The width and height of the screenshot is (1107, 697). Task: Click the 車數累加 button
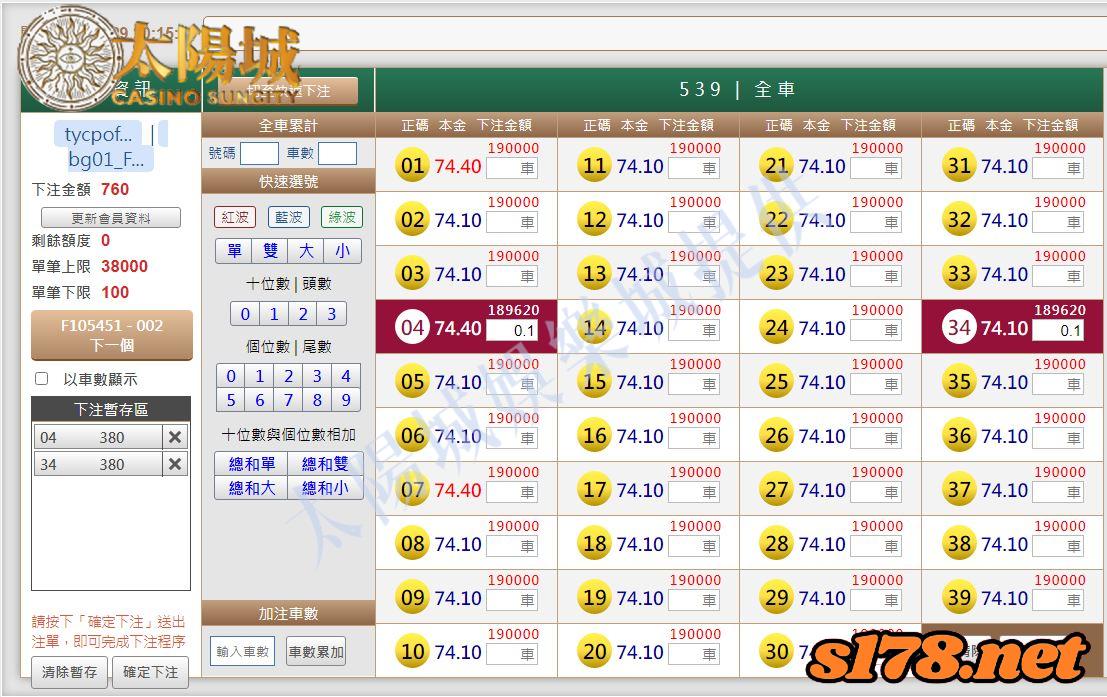point(316,651)
